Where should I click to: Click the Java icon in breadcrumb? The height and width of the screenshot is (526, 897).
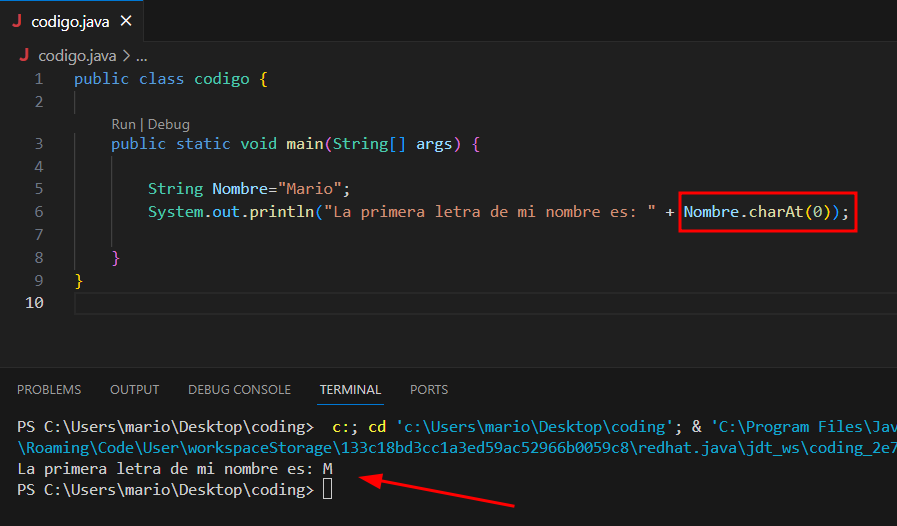(24, 55)
